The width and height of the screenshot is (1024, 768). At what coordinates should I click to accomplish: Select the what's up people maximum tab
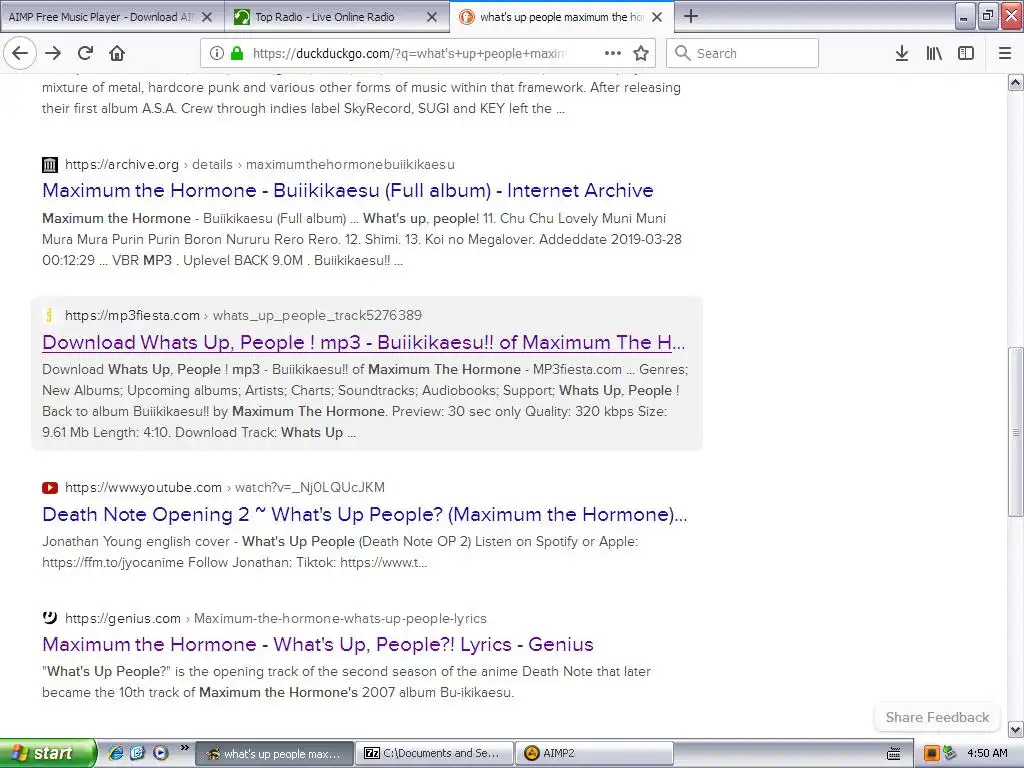[562, 17]
